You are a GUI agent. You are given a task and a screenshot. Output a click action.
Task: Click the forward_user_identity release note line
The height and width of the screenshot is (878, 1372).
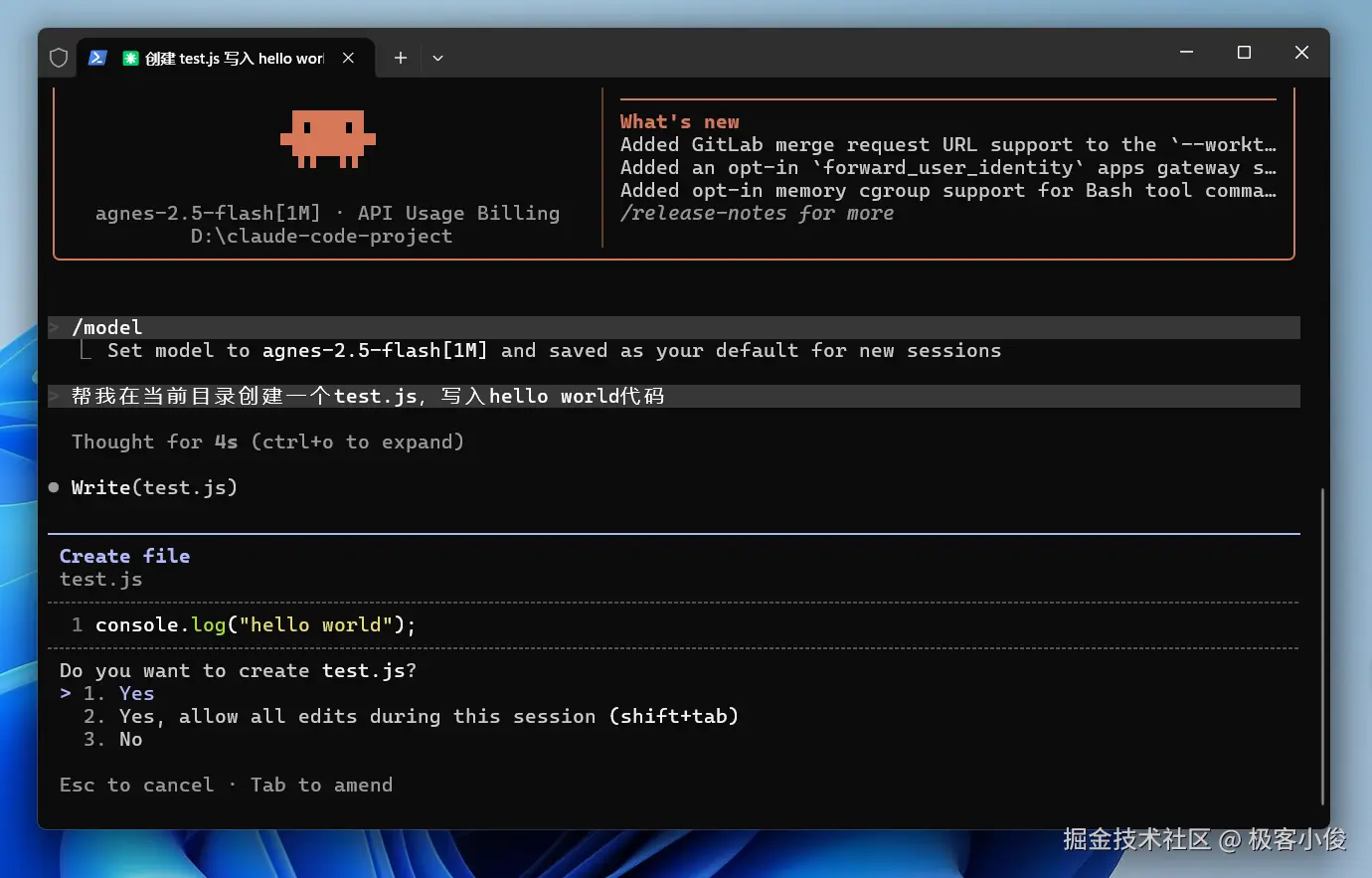tap(948, 167)
